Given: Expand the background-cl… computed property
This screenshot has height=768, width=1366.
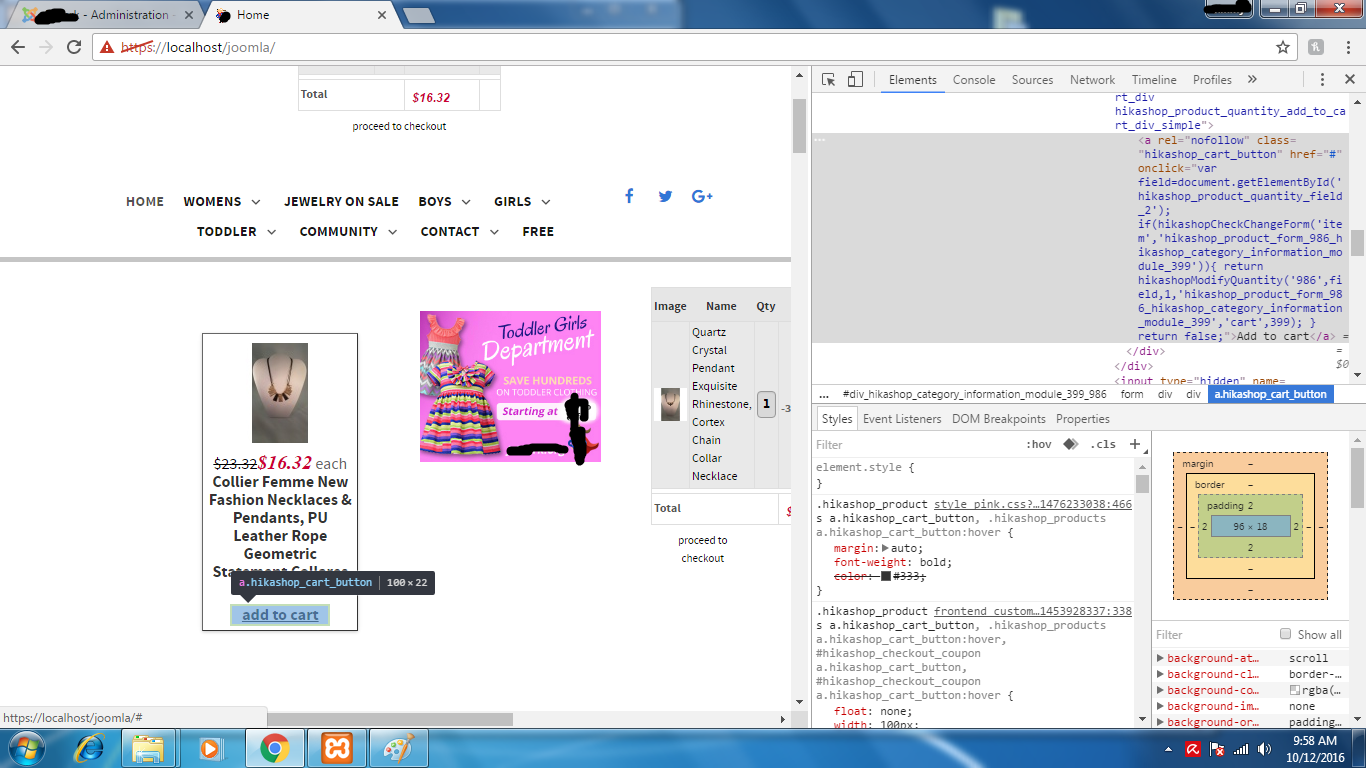Looking at the screenshot, I should [x=1160, y=674].
